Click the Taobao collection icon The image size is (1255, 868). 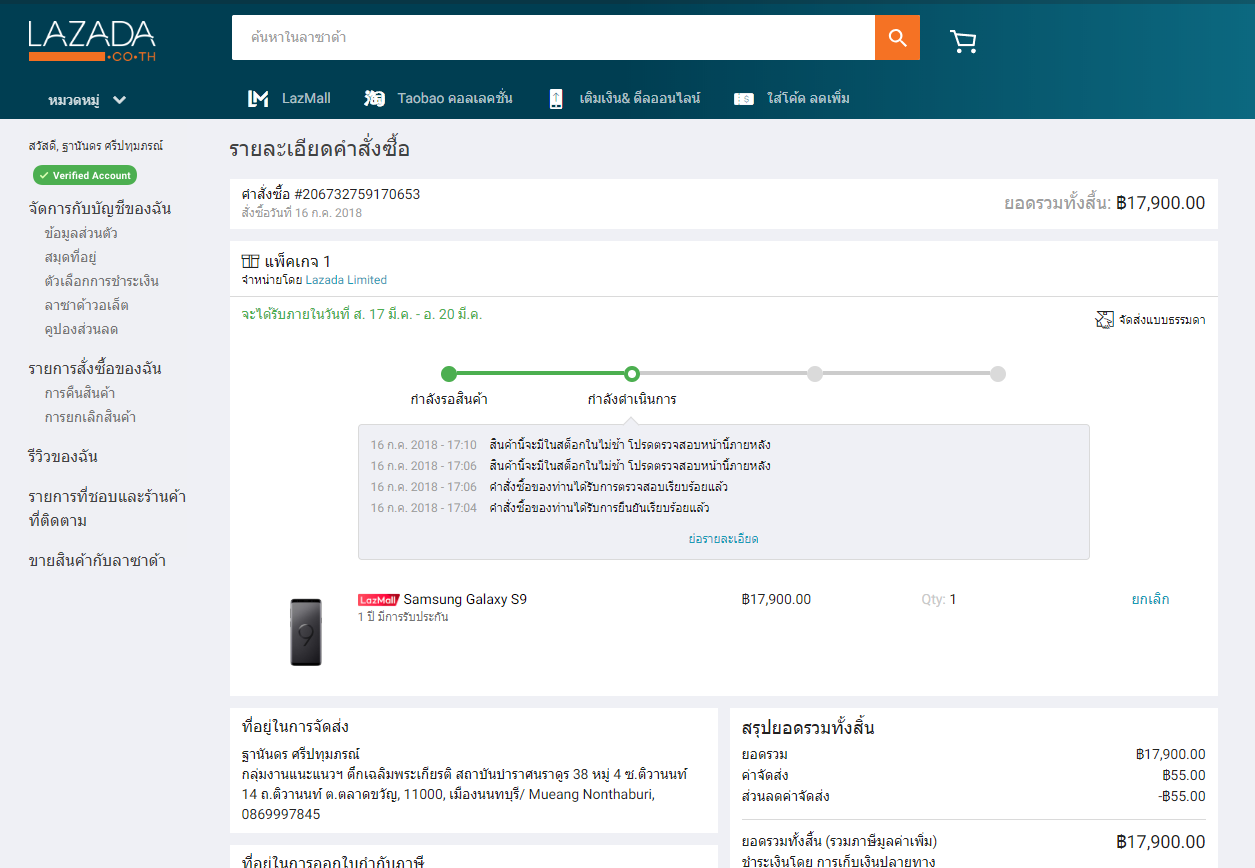375,98
